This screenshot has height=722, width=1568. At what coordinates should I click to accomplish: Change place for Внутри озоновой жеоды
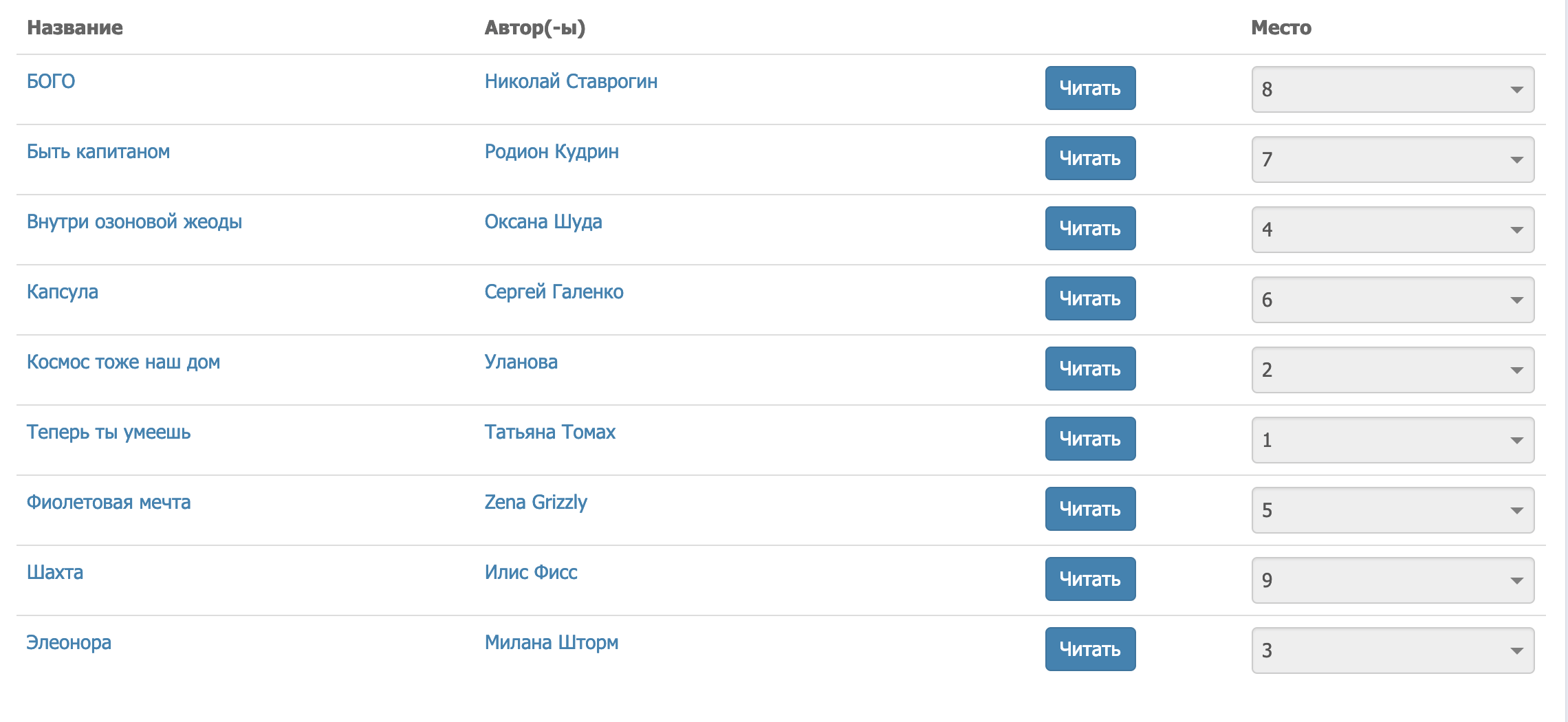click(x=1392, y=230)
